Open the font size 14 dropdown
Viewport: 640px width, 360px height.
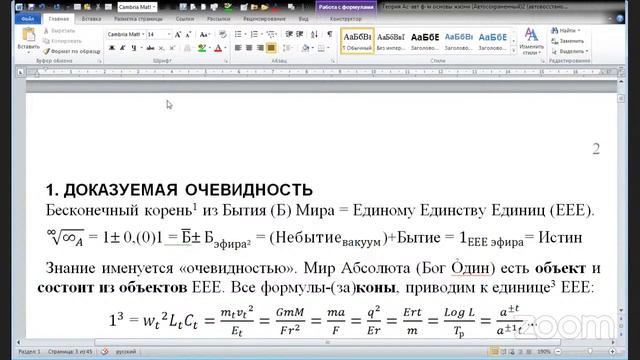pos(169,35)
